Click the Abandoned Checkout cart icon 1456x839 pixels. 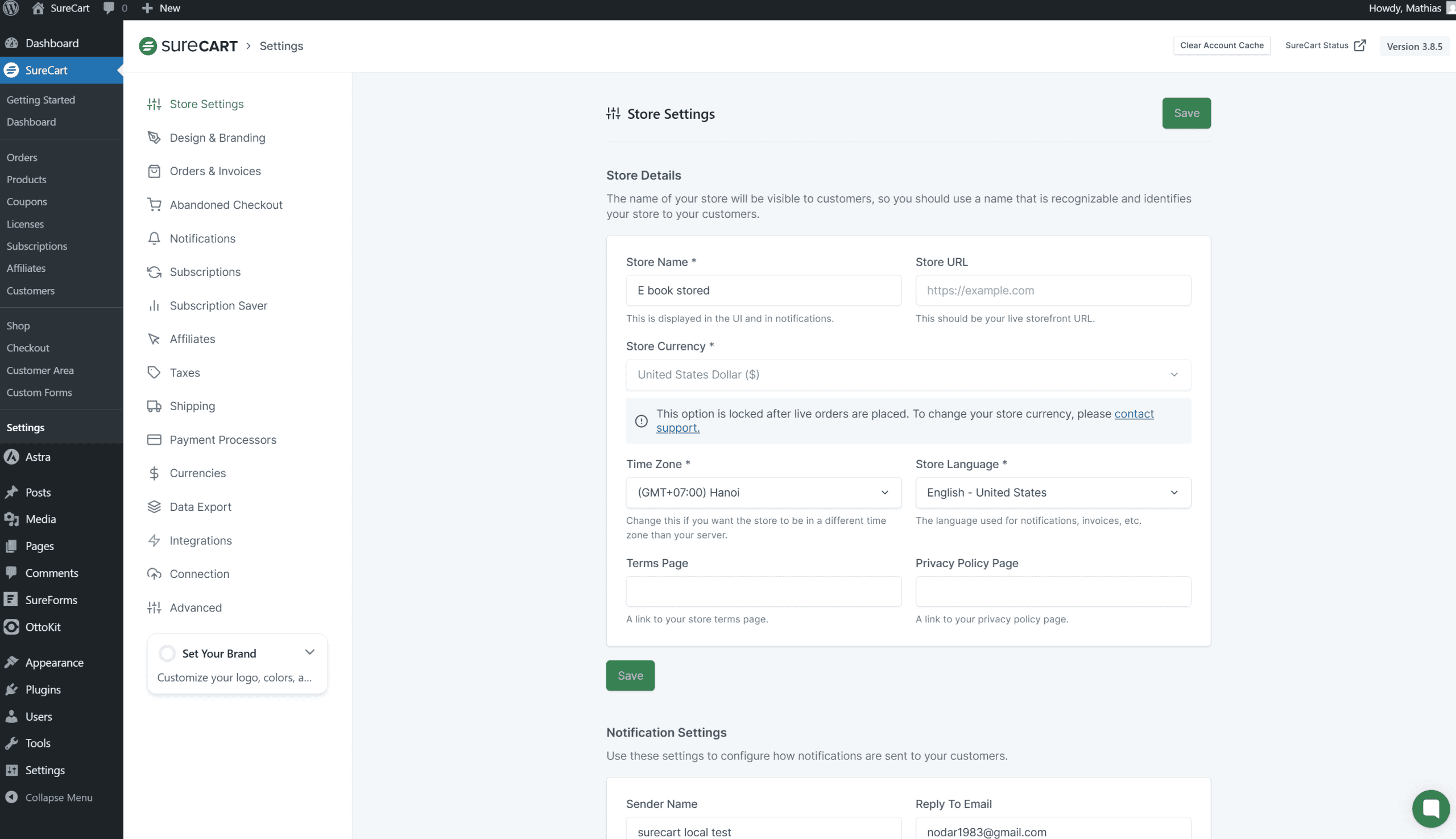point(154,205)
